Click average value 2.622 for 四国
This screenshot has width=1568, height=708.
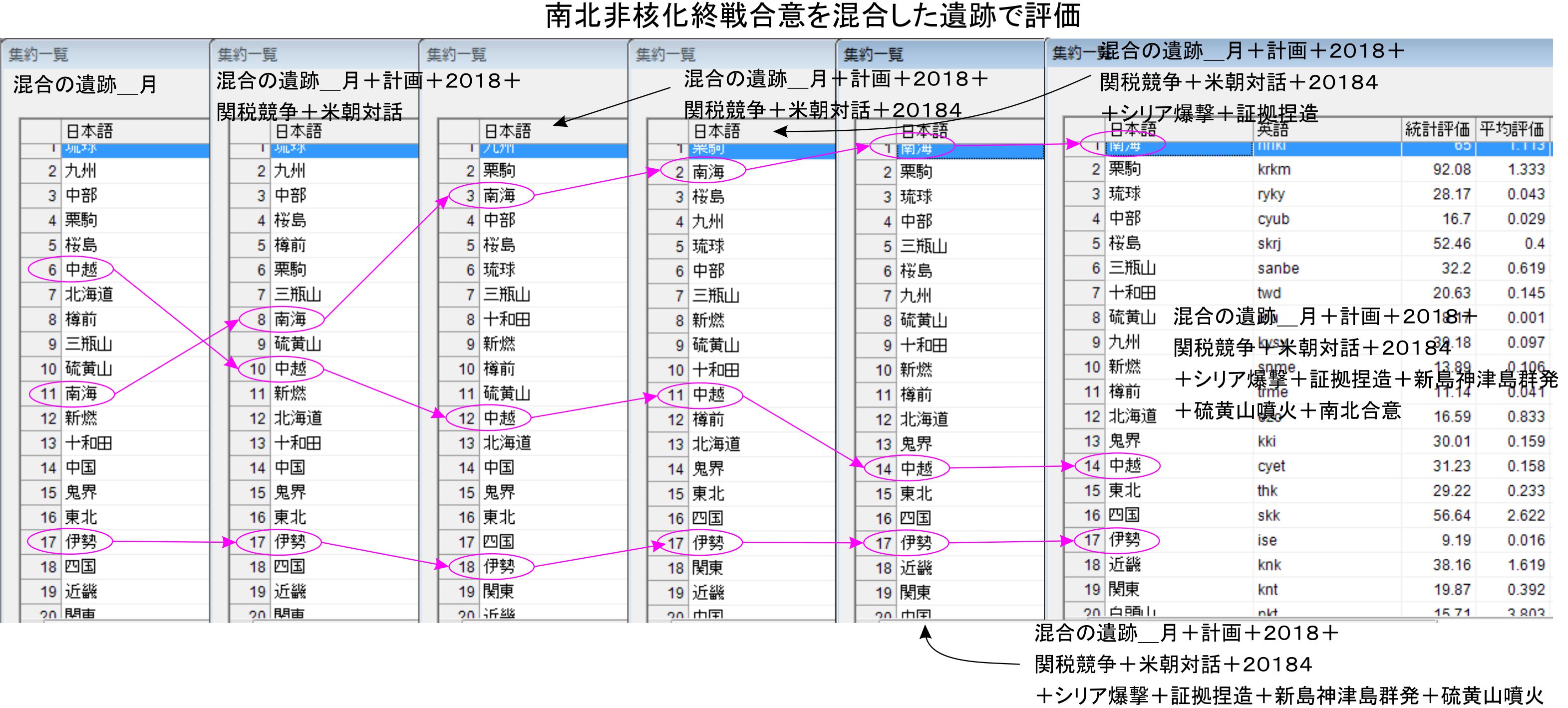click(x=1526, y=516)
